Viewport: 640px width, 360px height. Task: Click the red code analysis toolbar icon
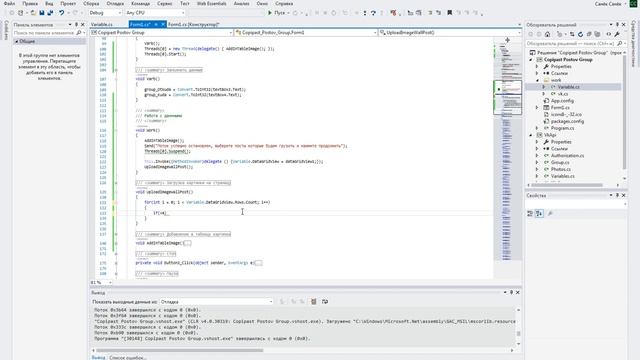tap(393, 13)
